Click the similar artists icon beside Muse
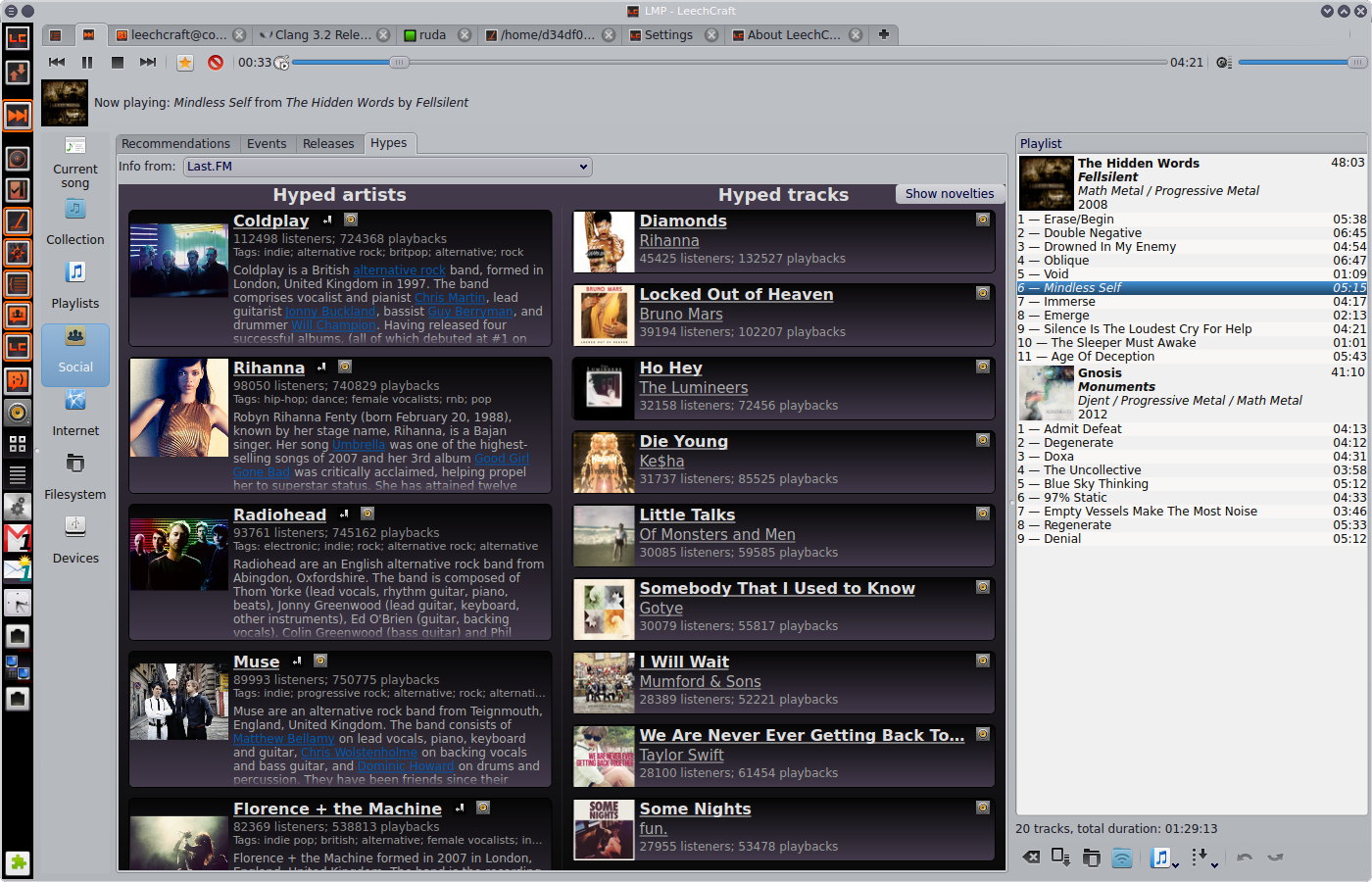1372x882 pixels. pos(297,661)
